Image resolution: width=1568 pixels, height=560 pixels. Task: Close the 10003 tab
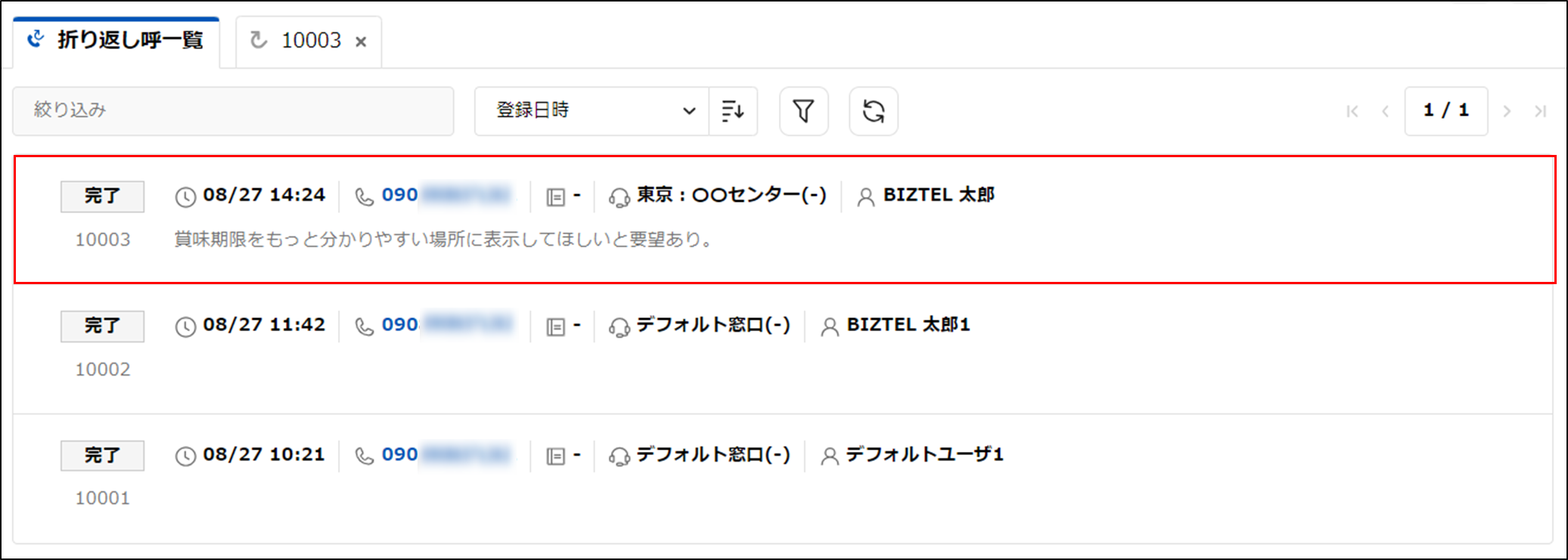[362, 42]
